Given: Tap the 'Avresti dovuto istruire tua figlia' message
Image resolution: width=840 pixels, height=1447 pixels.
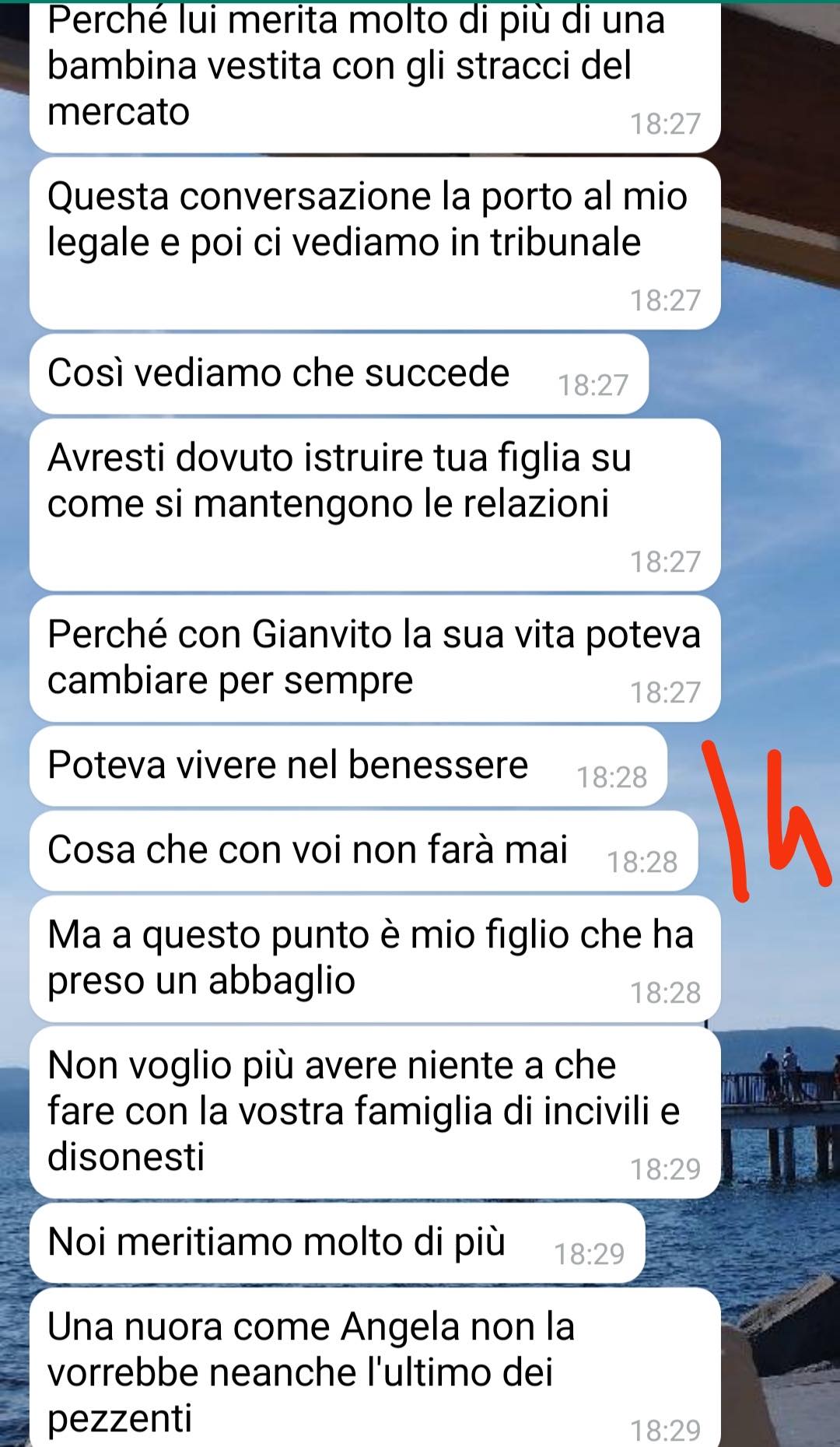Looking at the screenshot, I should [x=375, y=505].
